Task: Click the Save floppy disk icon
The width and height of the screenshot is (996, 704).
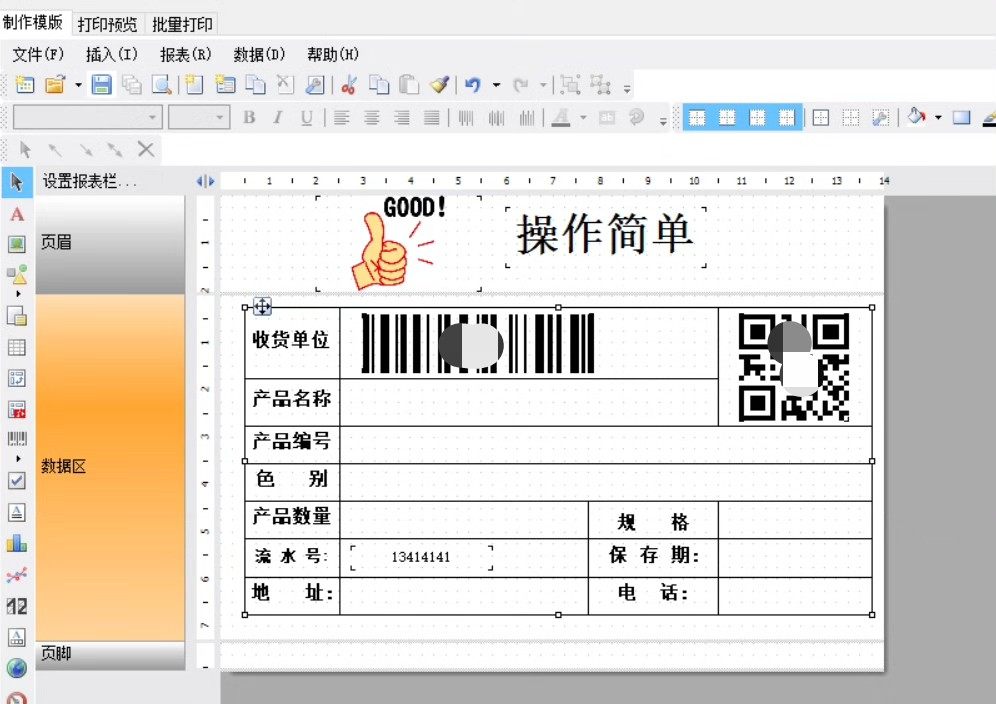Action: (101, 85)
